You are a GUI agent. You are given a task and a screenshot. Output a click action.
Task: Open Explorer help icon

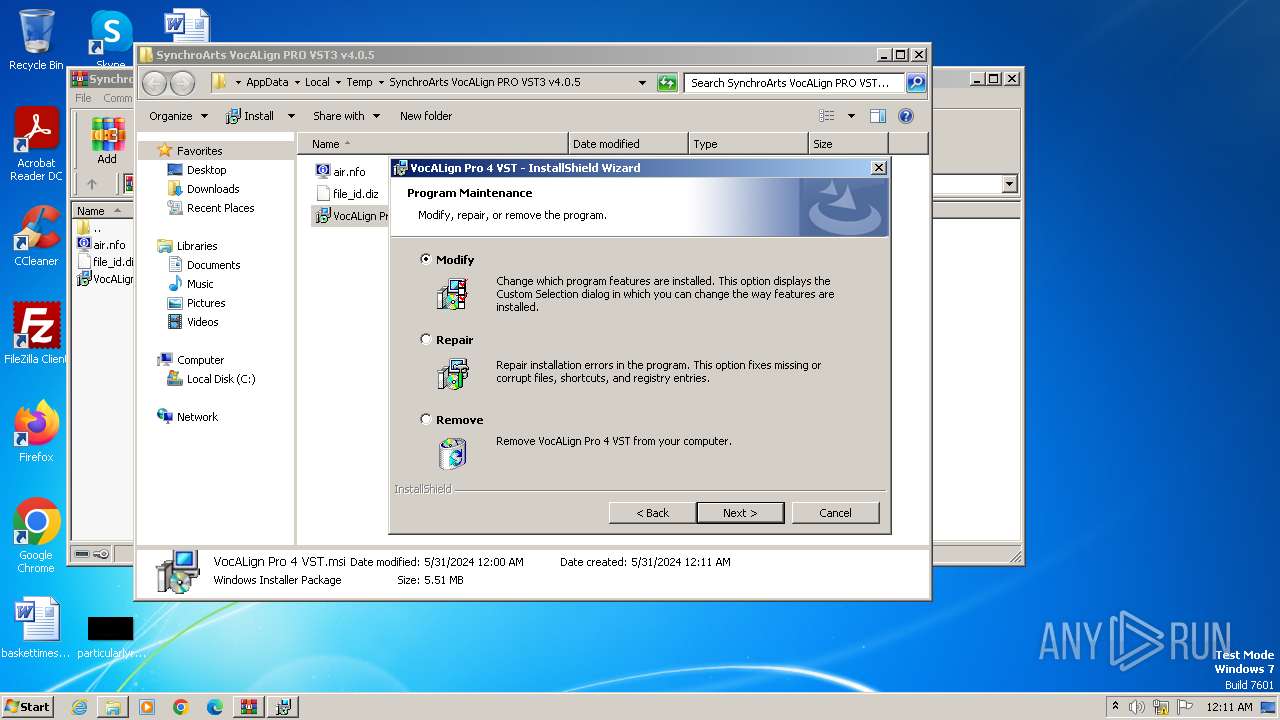(x=906, y=116)
